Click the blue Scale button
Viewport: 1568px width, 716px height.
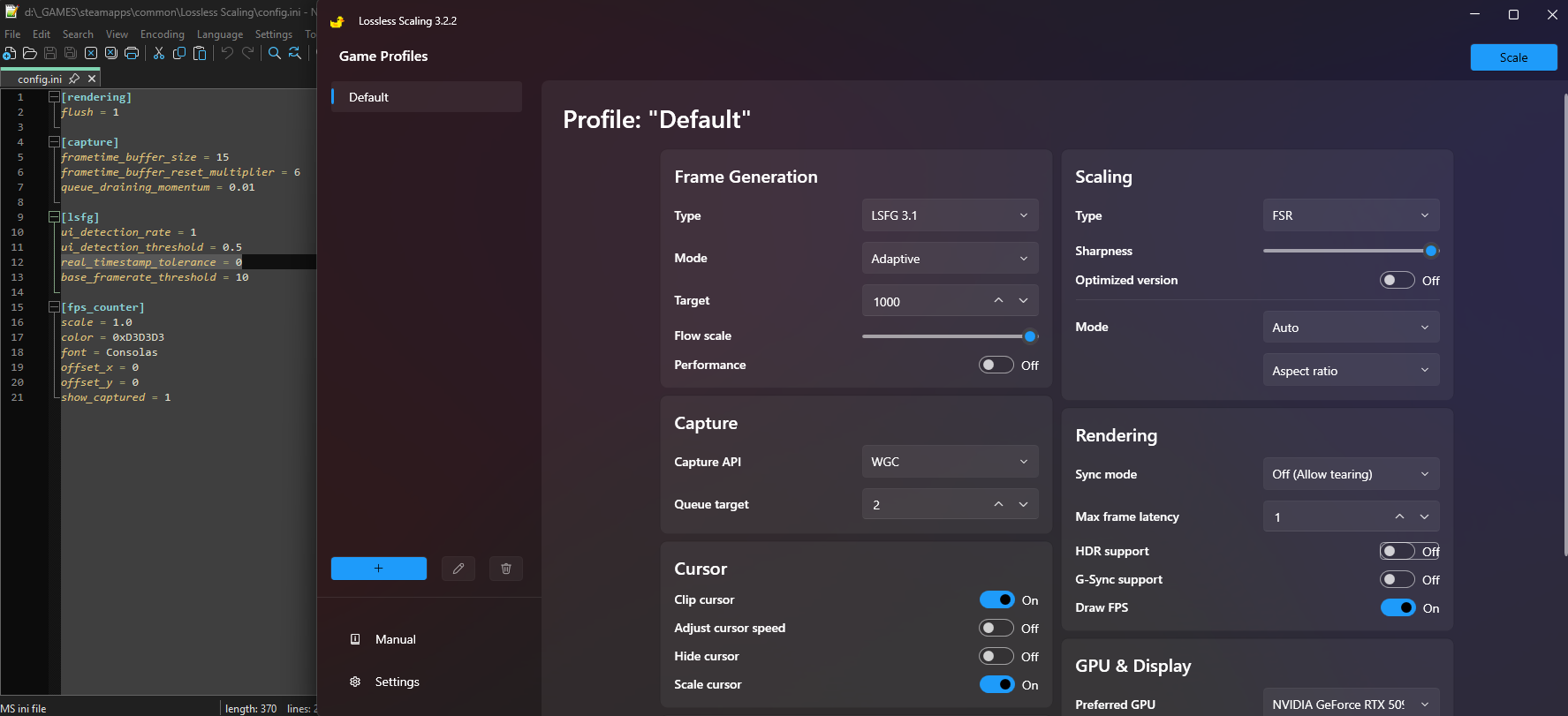1513,57
